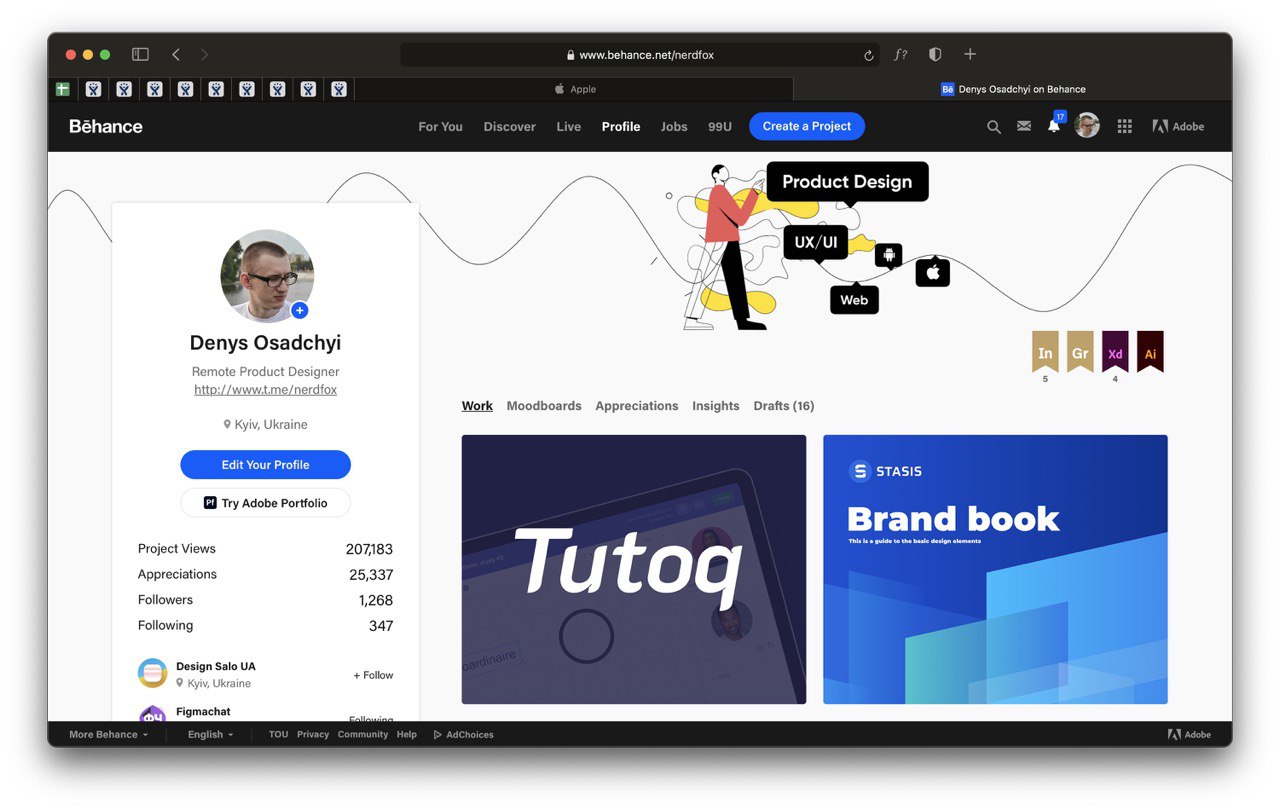
Task: Open the Figmachat profile name
Action: click(x=203, y=712)
